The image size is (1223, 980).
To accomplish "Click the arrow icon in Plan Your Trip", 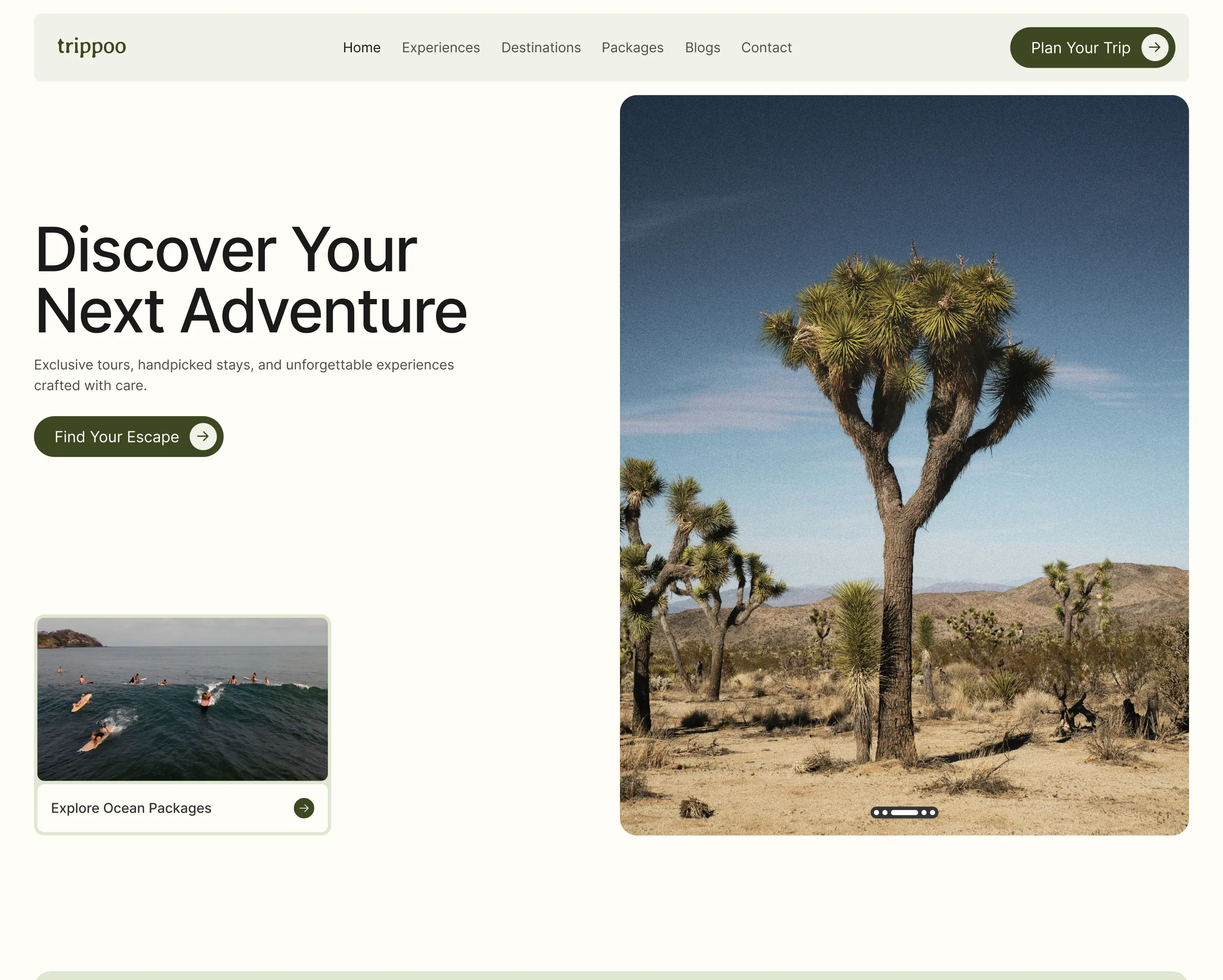I will [x=1154, y=47].
